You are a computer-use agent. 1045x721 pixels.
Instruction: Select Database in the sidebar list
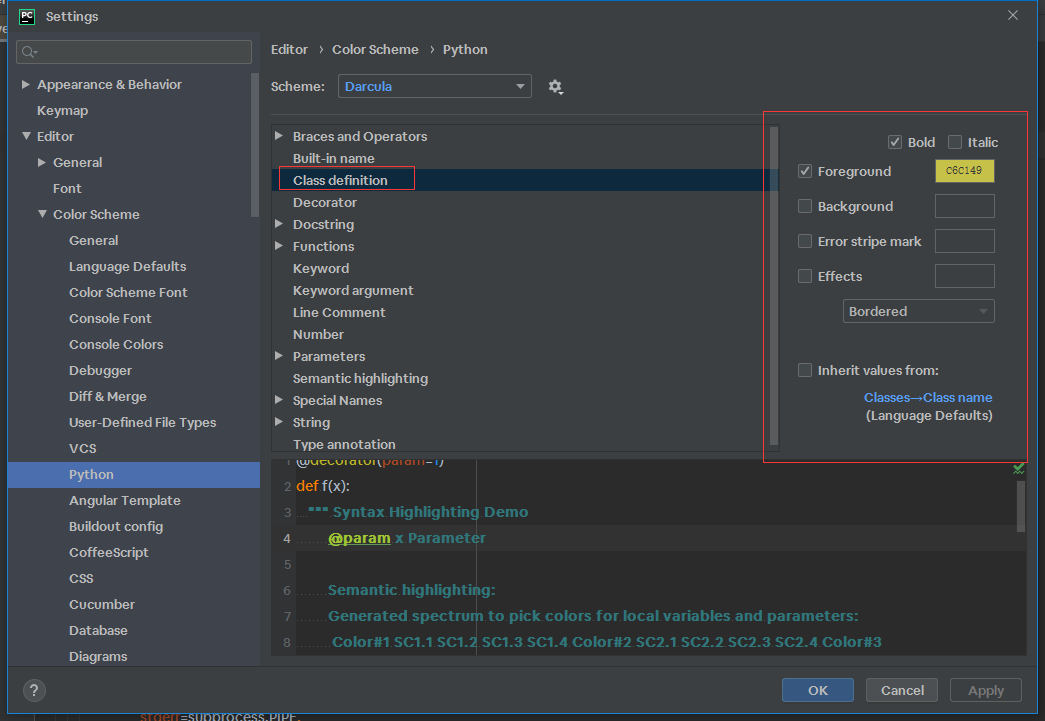98,630
